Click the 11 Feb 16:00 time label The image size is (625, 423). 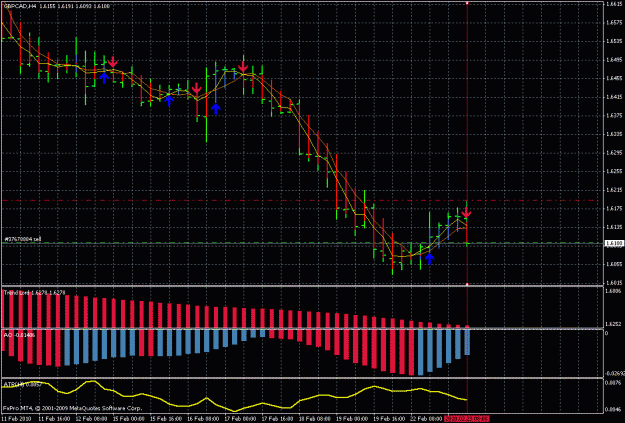[x=52, y=419]
